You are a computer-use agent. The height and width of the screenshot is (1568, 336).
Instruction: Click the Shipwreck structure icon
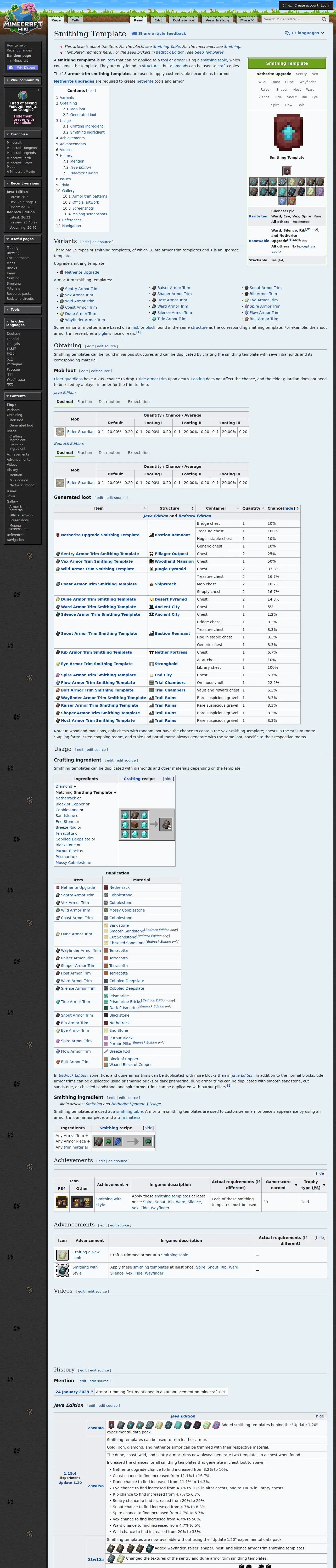click(x=151, y=584)
